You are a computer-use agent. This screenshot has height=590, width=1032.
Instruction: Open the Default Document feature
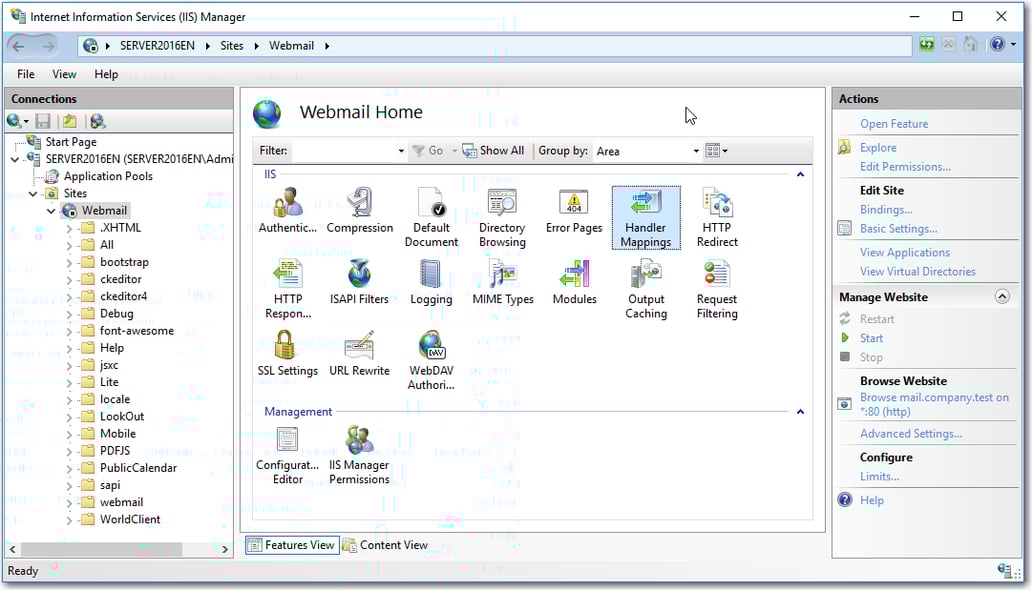[431, 207]
